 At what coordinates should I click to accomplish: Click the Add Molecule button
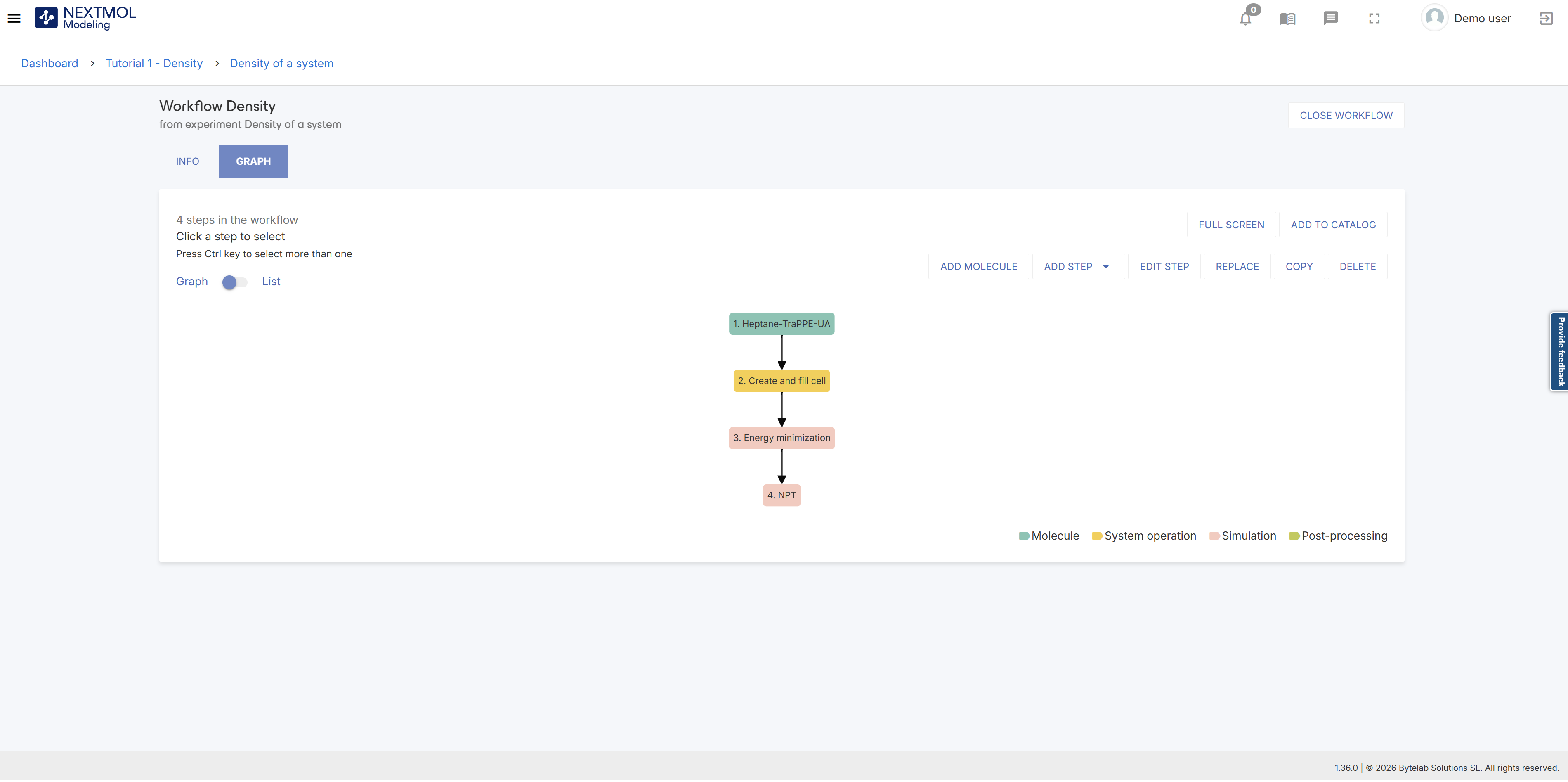coord(978,267)
